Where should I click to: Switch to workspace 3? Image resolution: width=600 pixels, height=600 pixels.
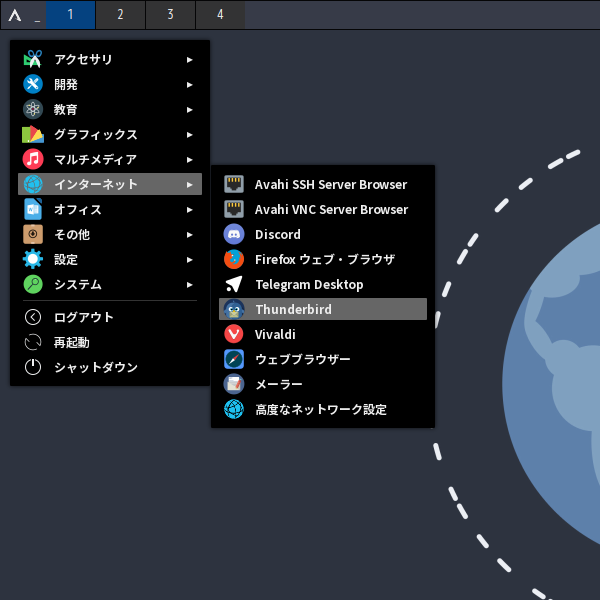pos(170,15)
